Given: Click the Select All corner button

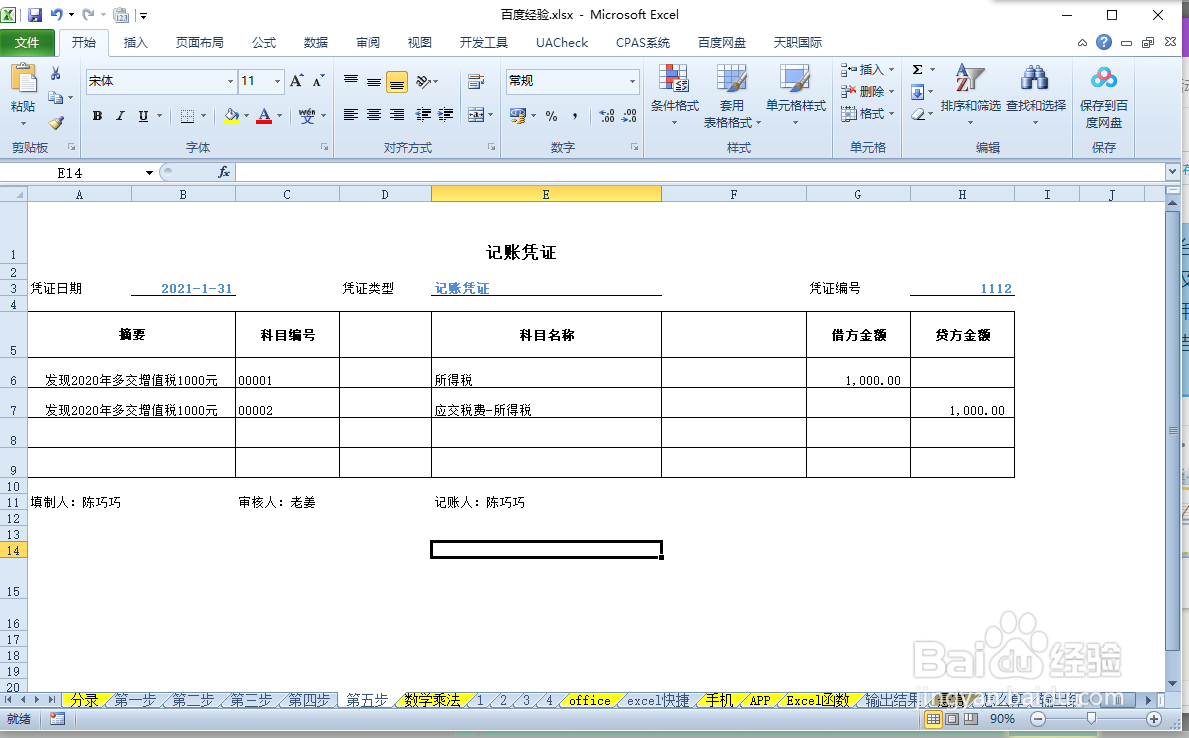Looking at the screenshot, I should (x=14, y=195).
